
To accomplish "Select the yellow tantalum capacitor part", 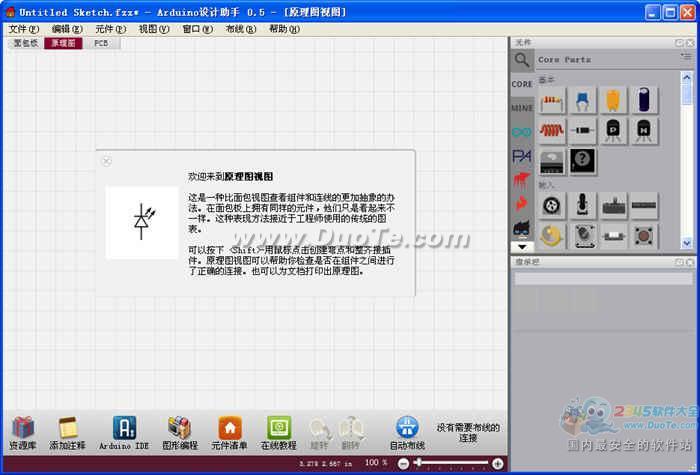I will [613, 100].
